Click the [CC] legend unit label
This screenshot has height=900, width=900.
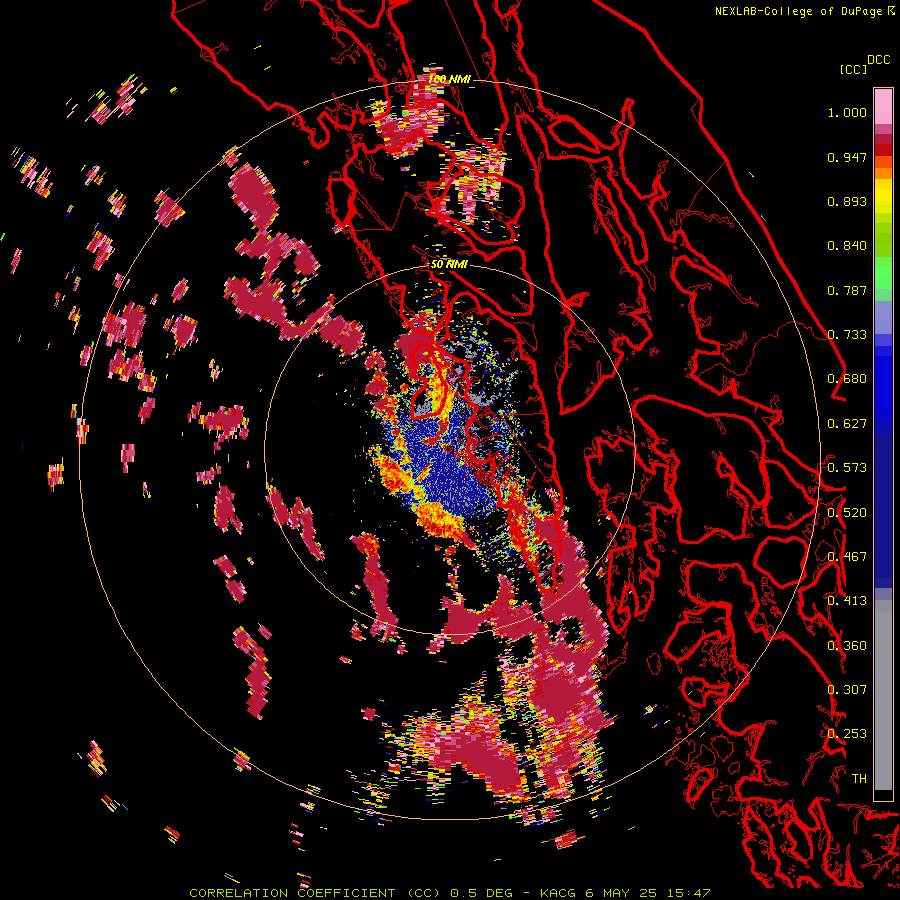pyautogui.click(x=853, y=69)
